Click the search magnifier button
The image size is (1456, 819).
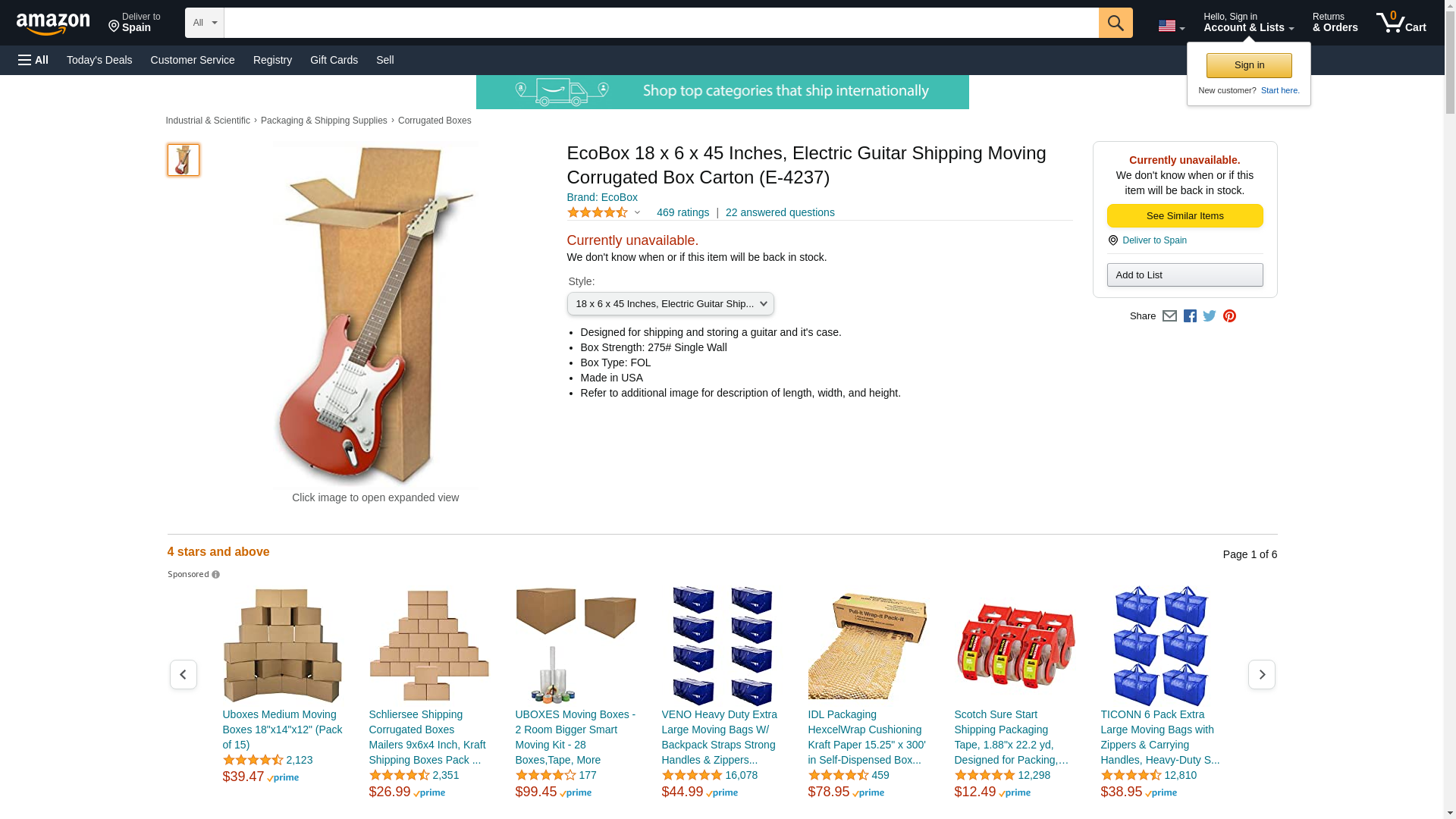(x=1115, y=23)
